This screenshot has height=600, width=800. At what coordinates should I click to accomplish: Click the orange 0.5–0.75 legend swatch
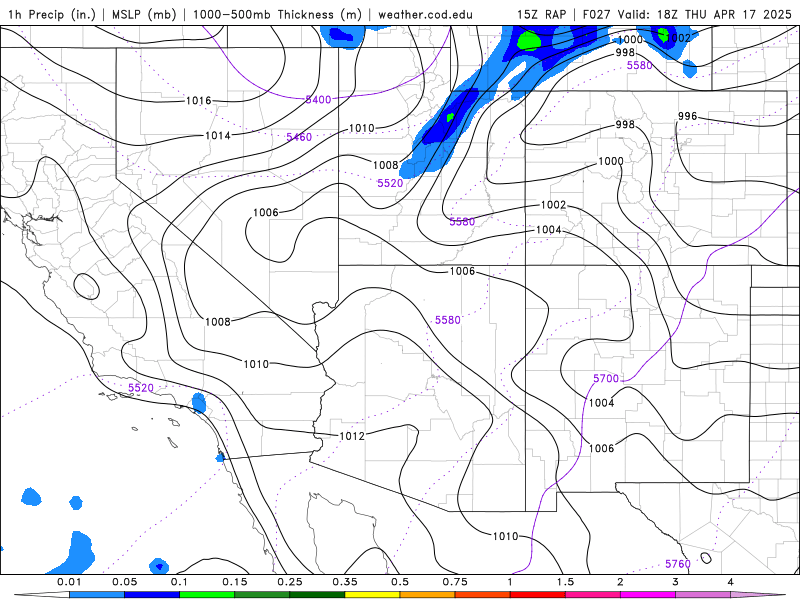[x=428, y=595]
